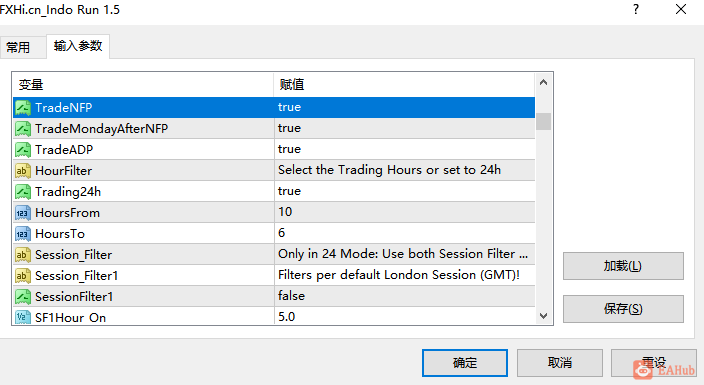Viewport: 704px width, 385px height.
Task: Select the TradeMondayAfterNFP boolean icon
Action: (23, 129)
